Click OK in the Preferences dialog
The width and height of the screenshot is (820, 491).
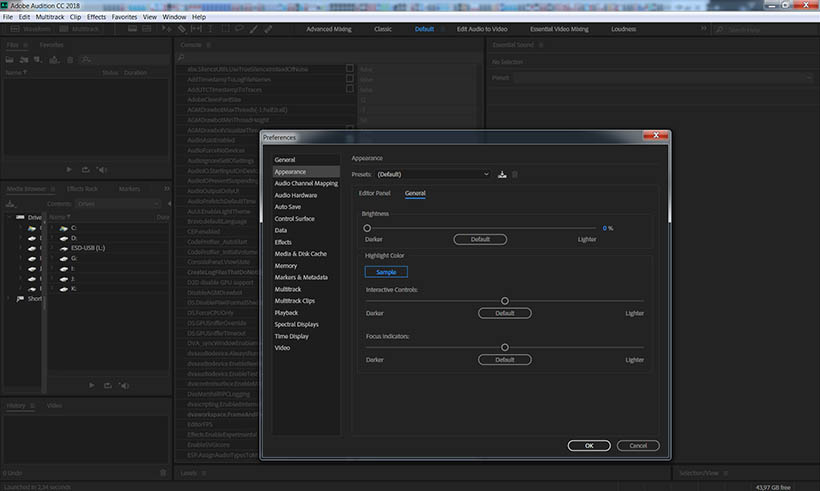tap(589, 446)
